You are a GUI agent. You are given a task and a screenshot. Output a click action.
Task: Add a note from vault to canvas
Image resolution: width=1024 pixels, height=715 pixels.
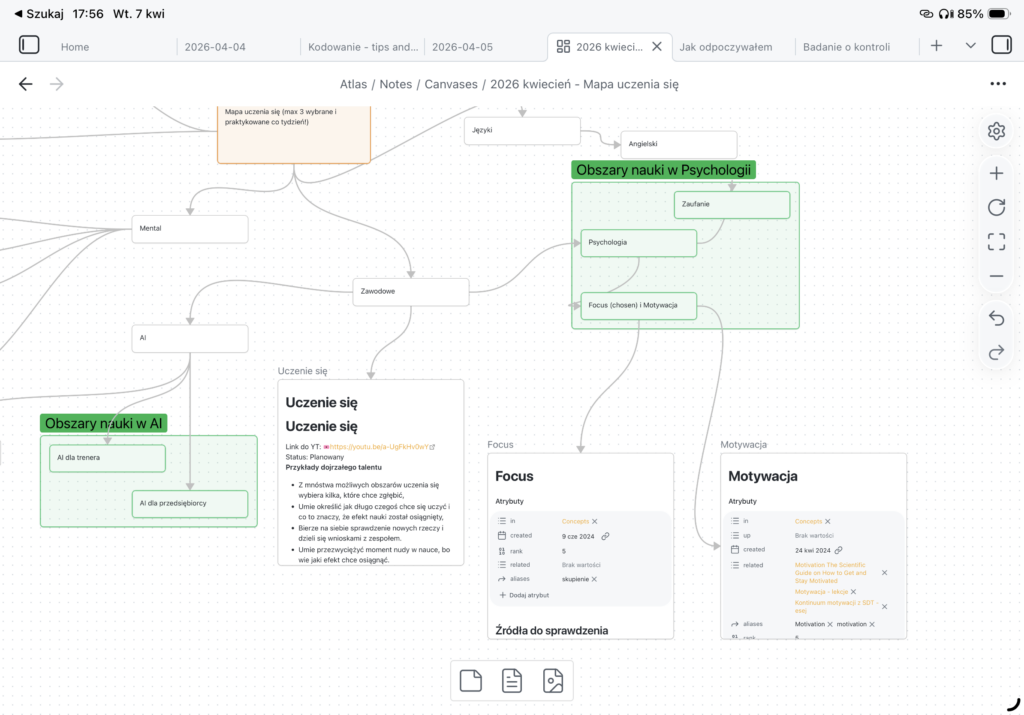(512, 681)
